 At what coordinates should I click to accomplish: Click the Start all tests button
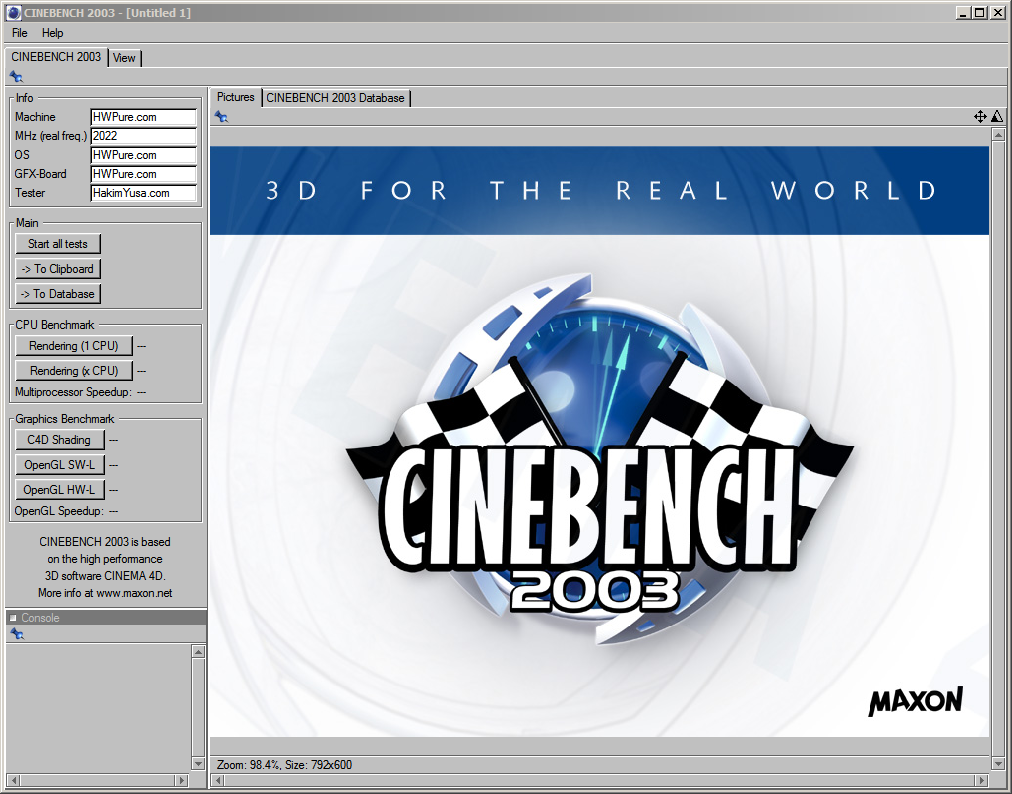click(57, 244)
